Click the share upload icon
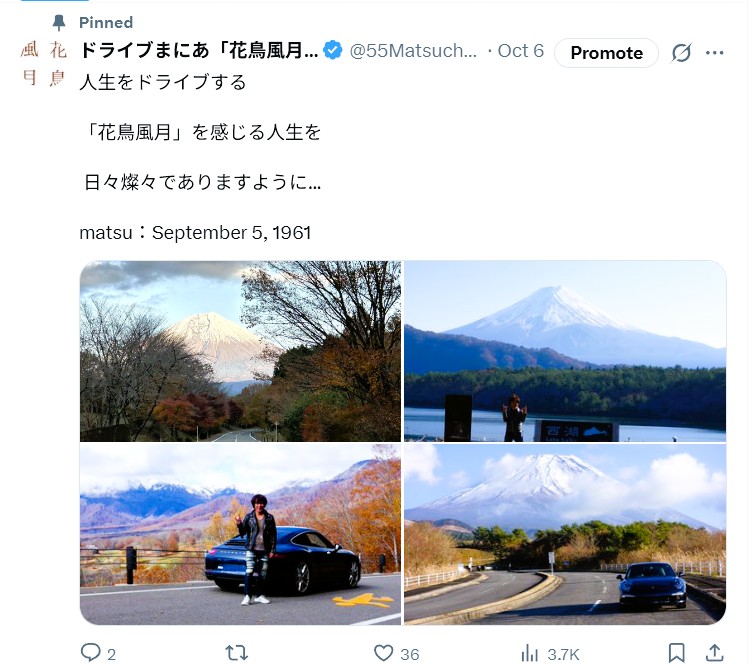 click(714, 653)
